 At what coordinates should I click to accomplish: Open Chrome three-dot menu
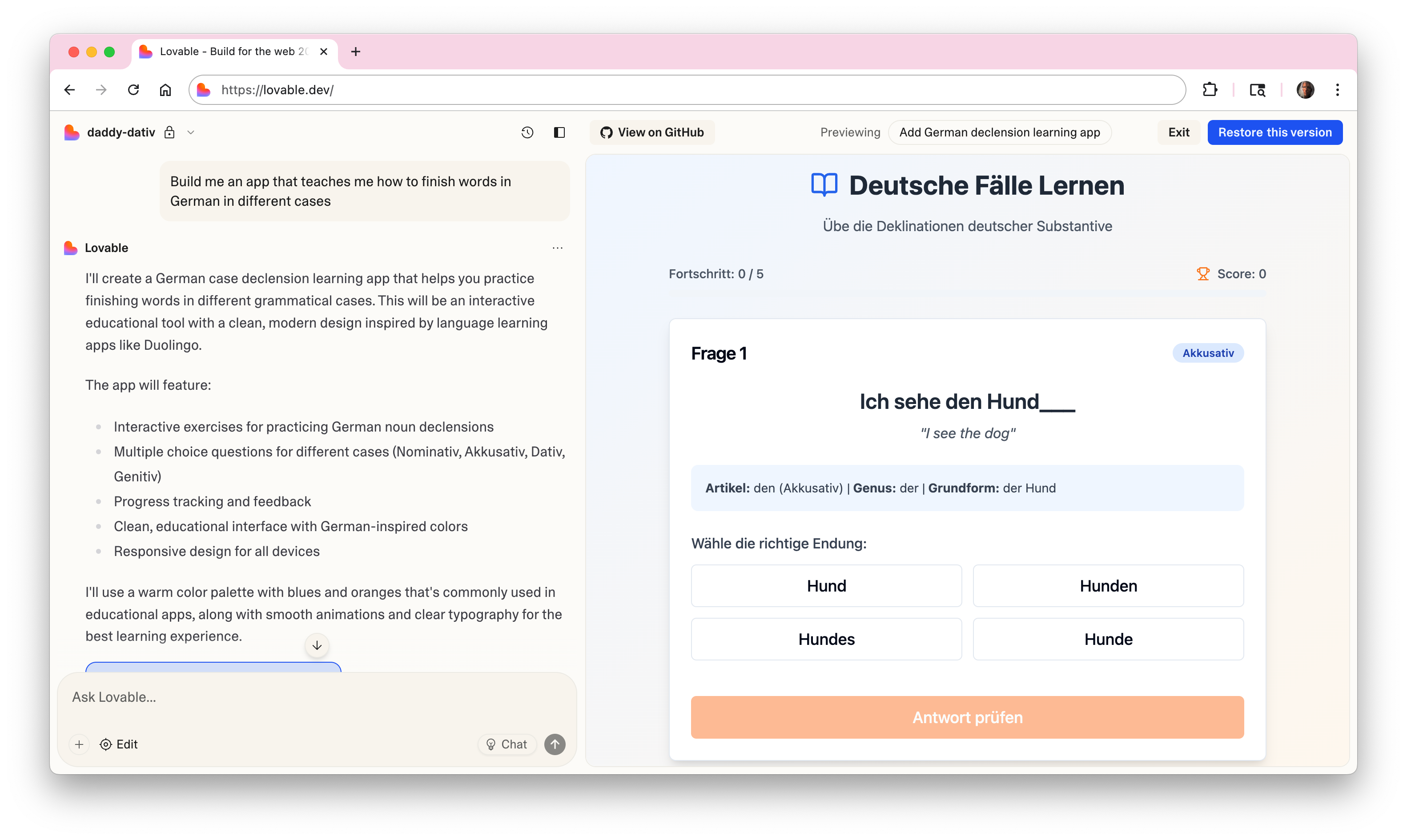(1337, 90)
